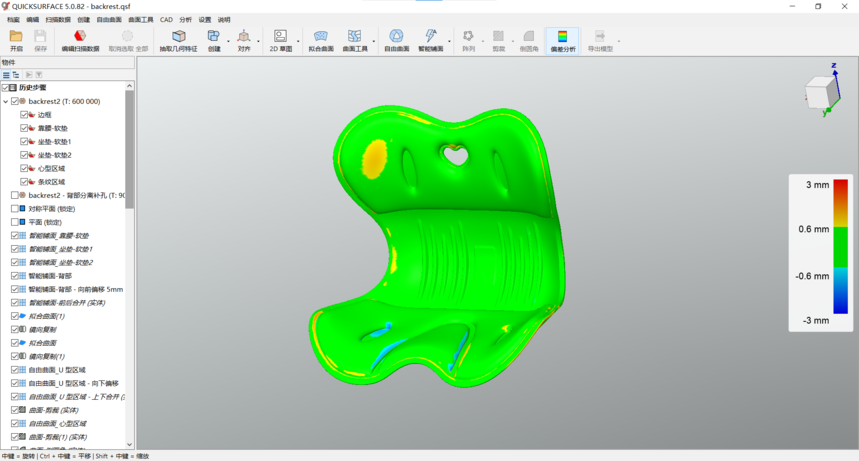The height and width of the screenshot is (461, 859).
Task: Select tree row 拟合曲面(1)
Action: 47,316
